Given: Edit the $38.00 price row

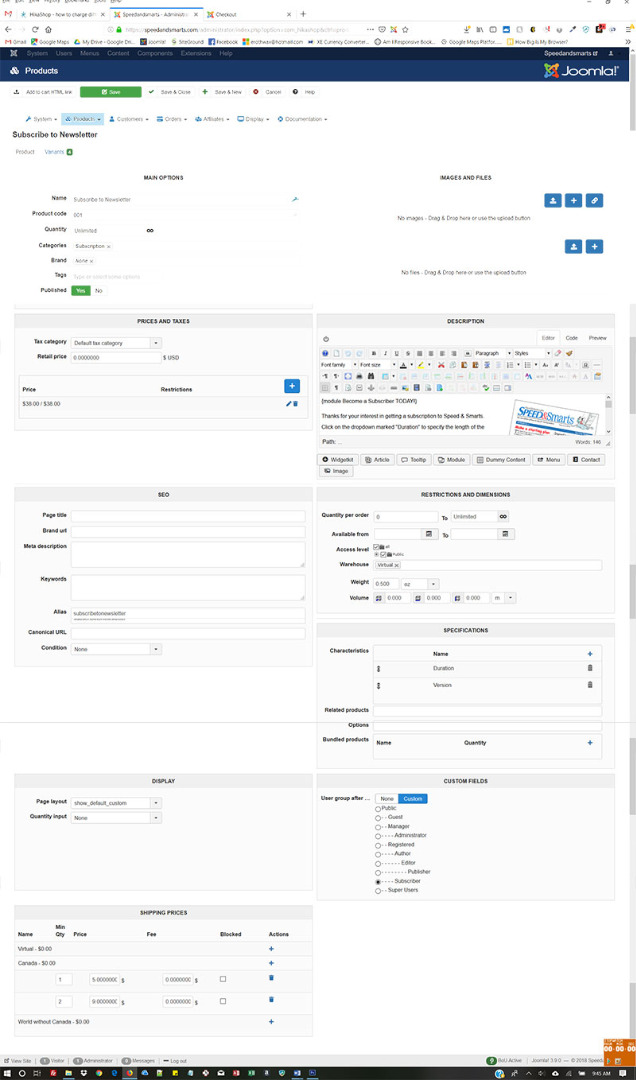Looking at the screenshot, I should pyautogui.click(x=289, y=404).
